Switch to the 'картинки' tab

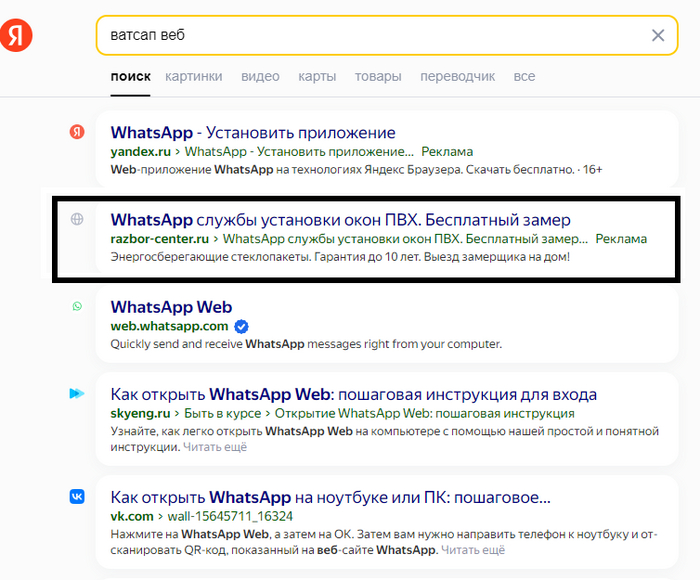point(194,76)
